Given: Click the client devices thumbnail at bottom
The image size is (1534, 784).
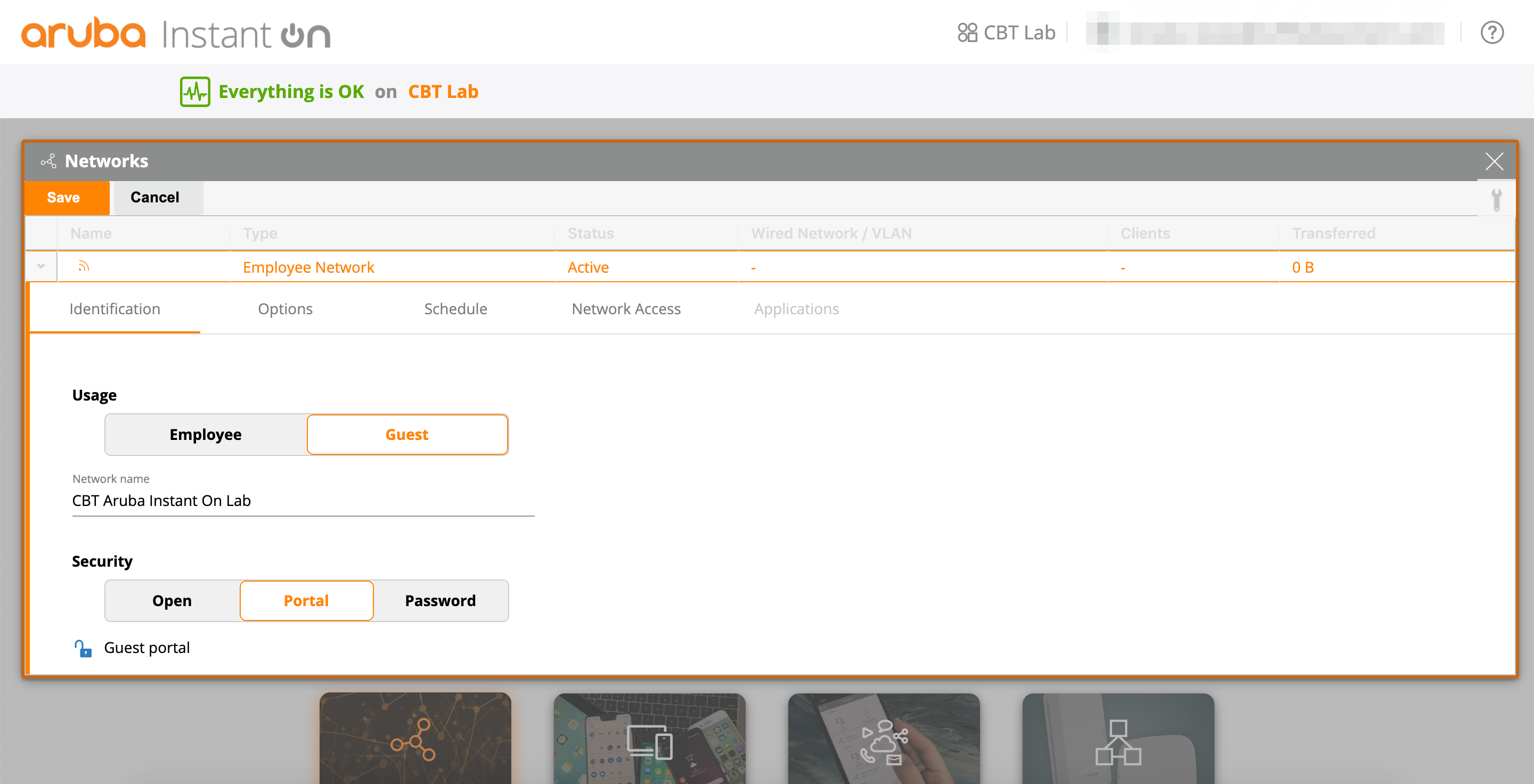Looking at the screenshot, I should click(649, 742).
